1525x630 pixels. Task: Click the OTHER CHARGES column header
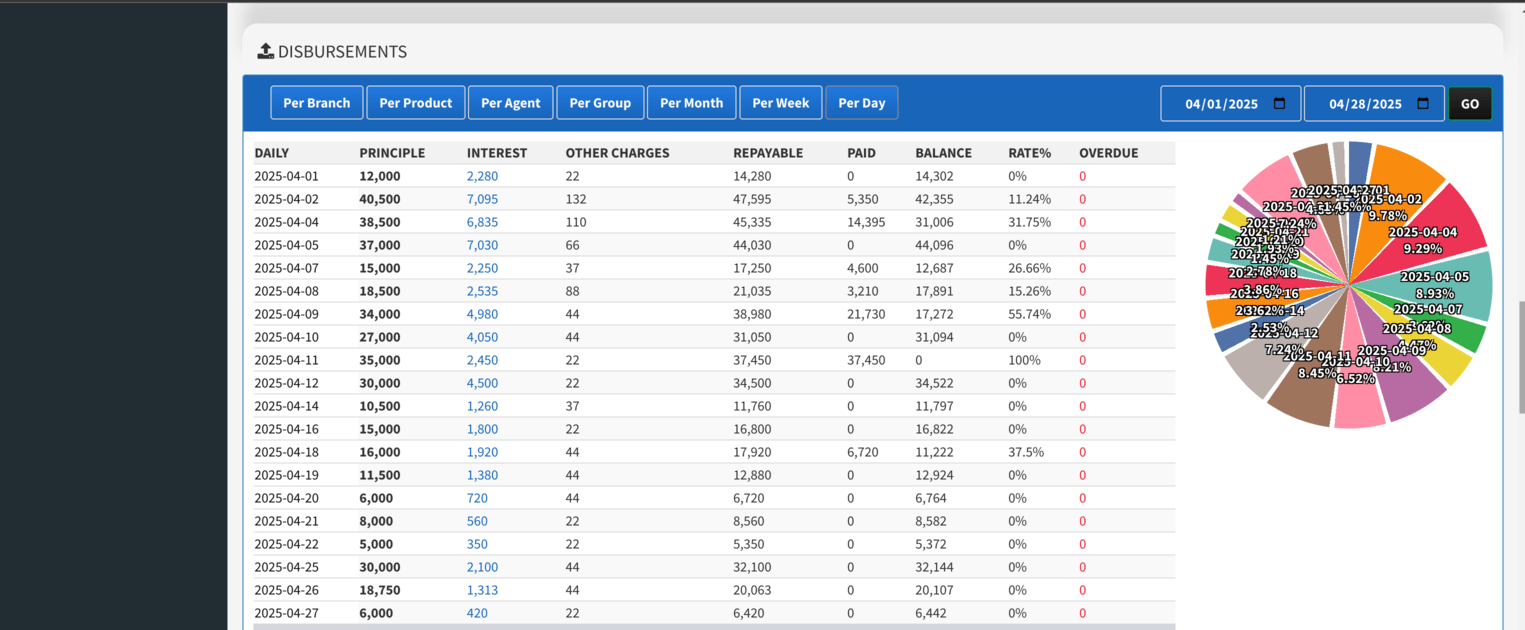(618, 153)
